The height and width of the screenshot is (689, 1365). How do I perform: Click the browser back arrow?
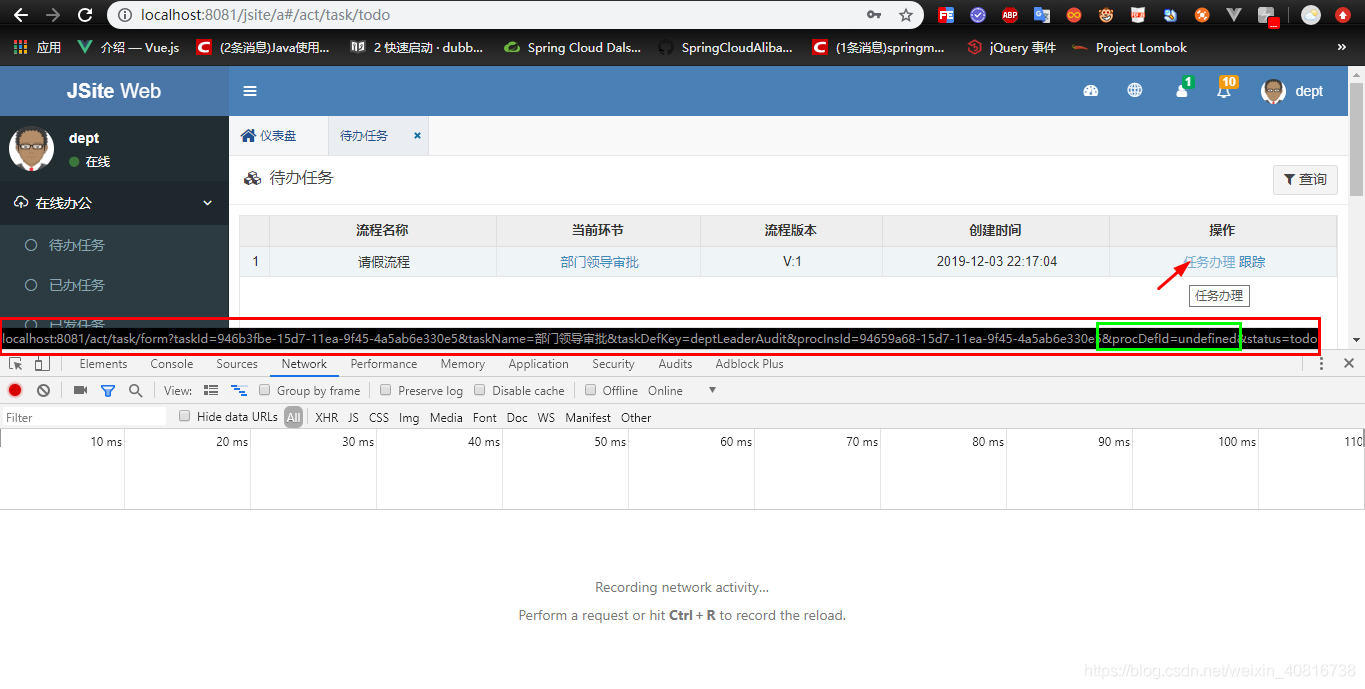[x=21, y=15]
